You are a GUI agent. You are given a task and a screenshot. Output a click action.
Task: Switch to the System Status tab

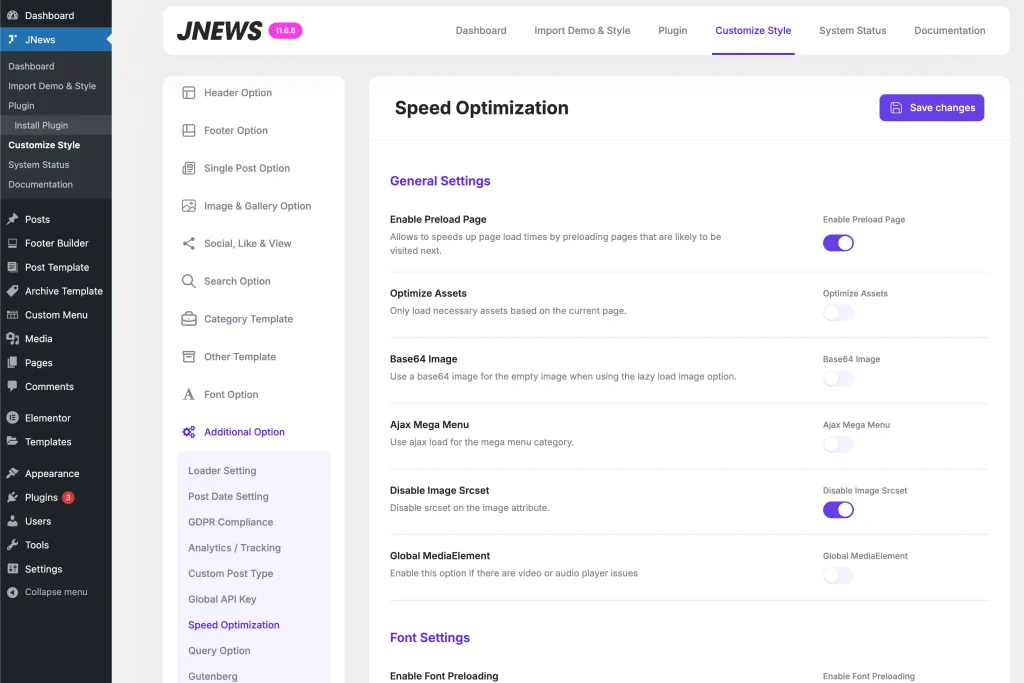(852, 30)
